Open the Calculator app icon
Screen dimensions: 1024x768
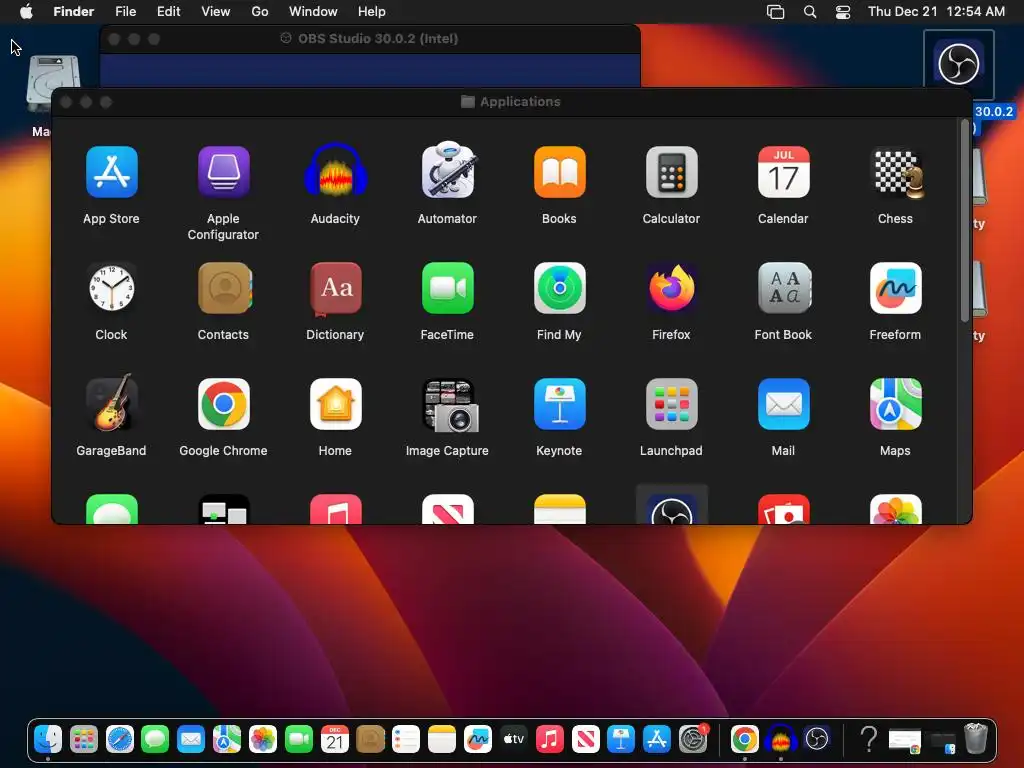pyautogui.click(x=671, y=172)
